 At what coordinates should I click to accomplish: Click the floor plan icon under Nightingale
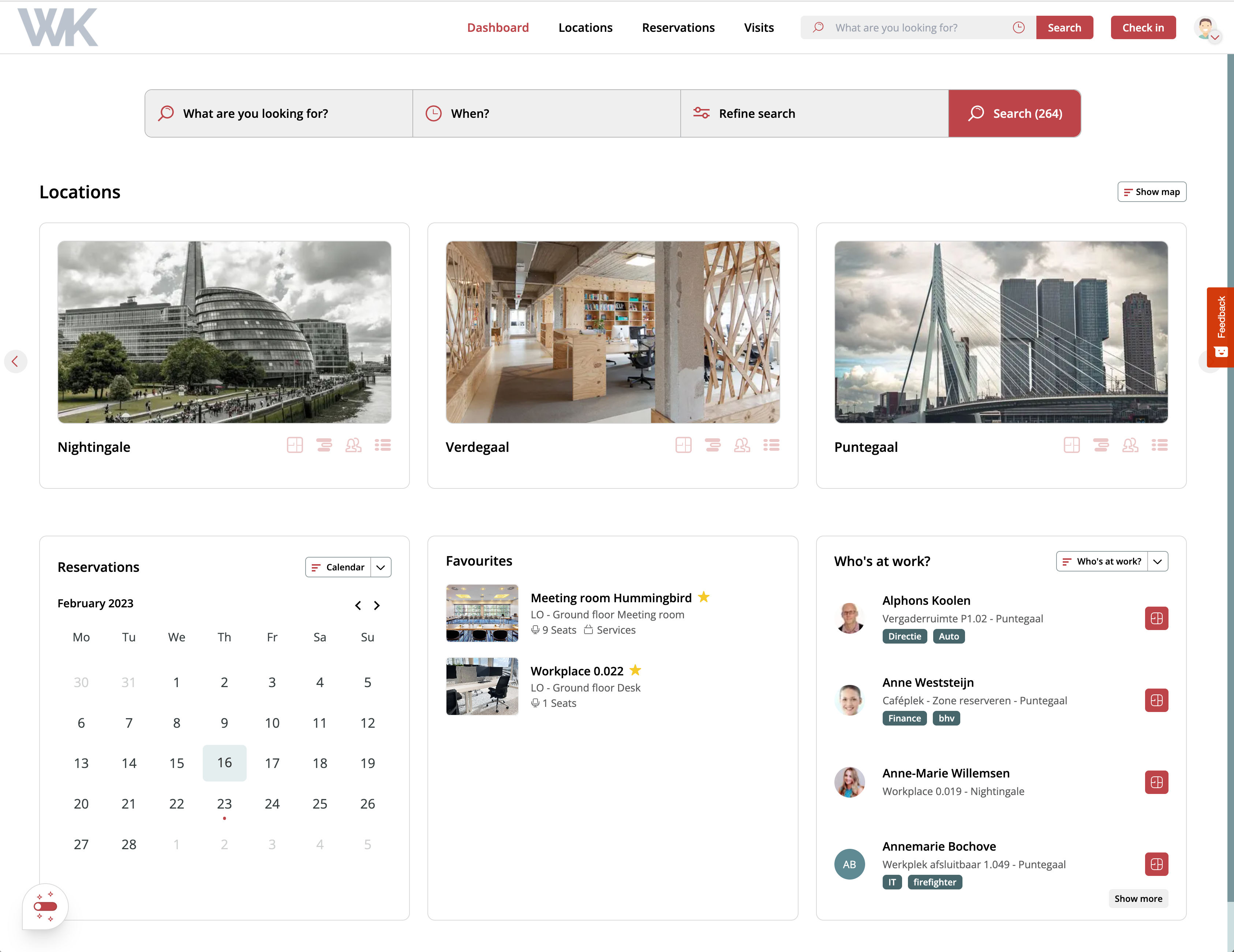coord(294,445)
